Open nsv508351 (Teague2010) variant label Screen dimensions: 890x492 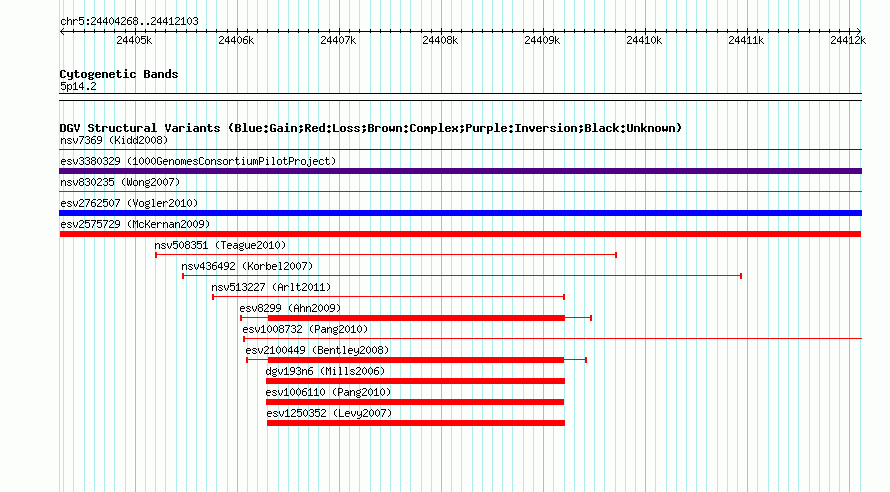pos(220,245)
